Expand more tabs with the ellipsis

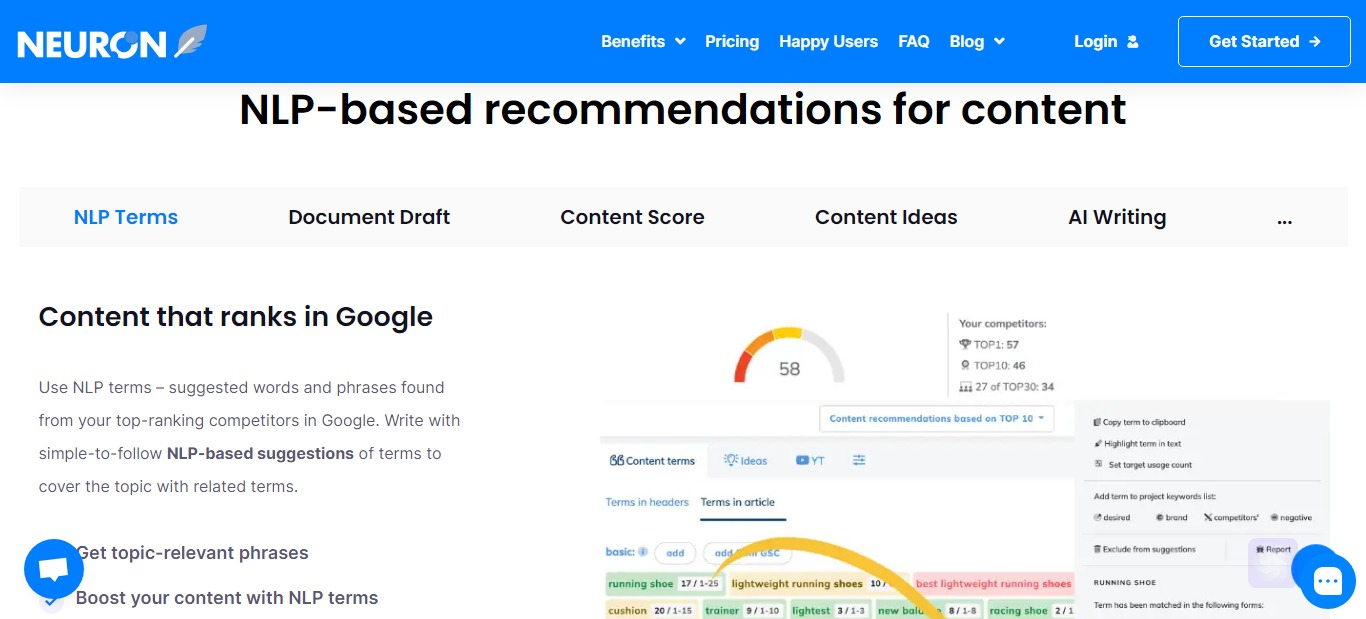[1285, 218]
